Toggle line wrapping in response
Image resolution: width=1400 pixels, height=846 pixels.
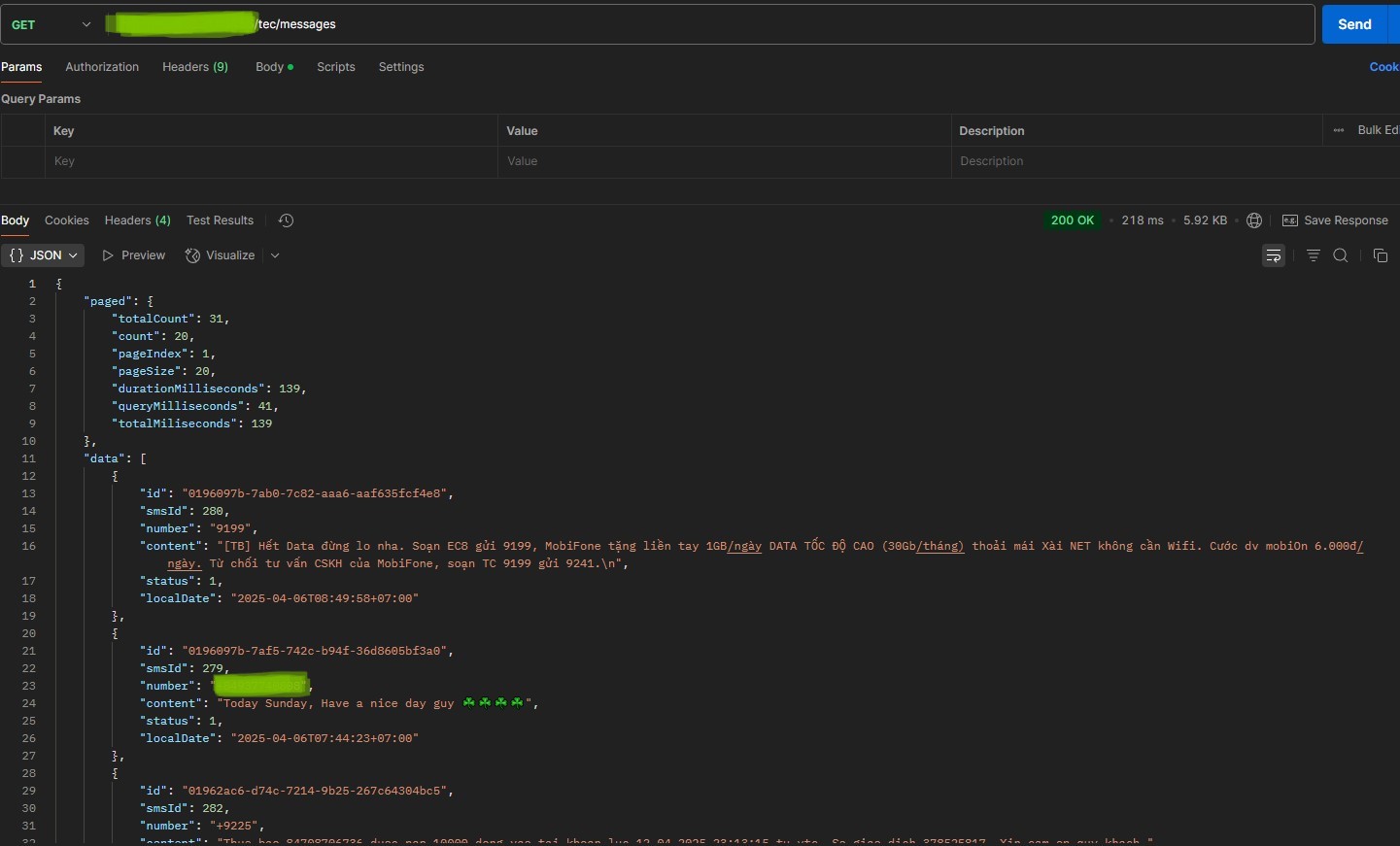[x=1273, y=255]
